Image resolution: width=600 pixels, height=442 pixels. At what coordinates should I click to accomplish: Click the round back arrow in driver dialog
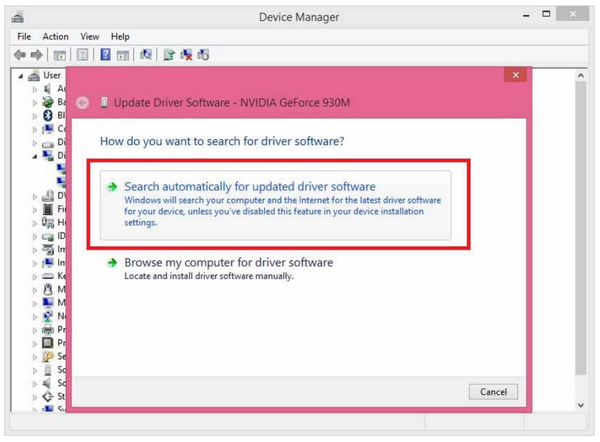point(83,102)
